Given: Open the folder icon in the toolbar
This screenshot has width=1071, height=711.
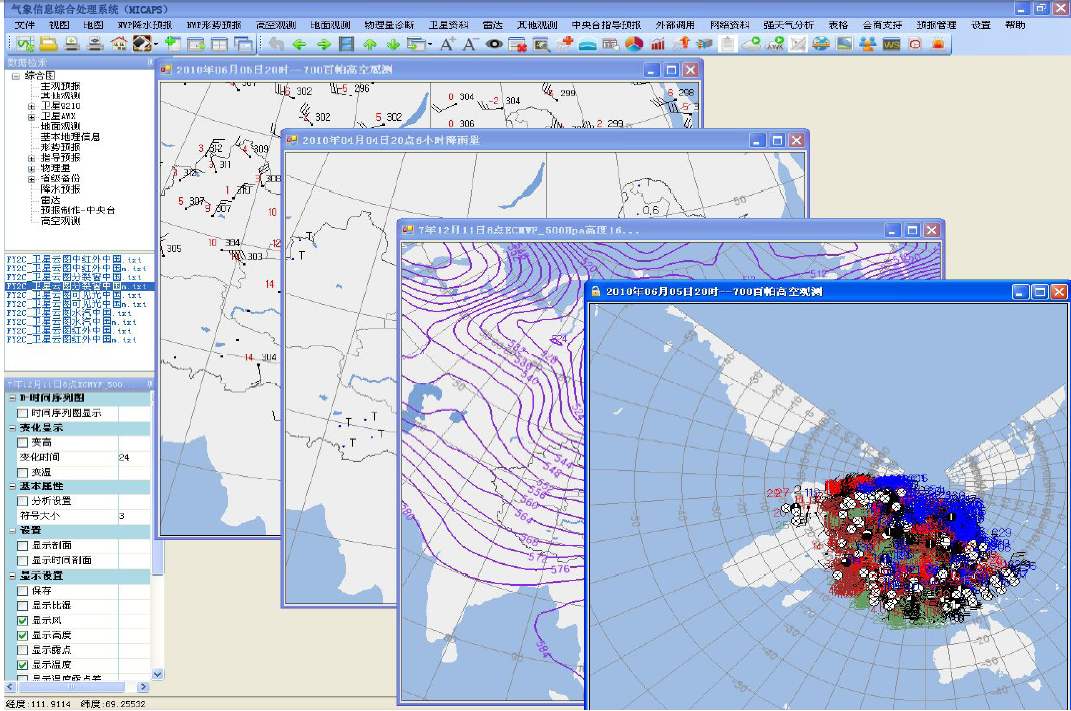Looking at the screenshot, I should point(48,44).
